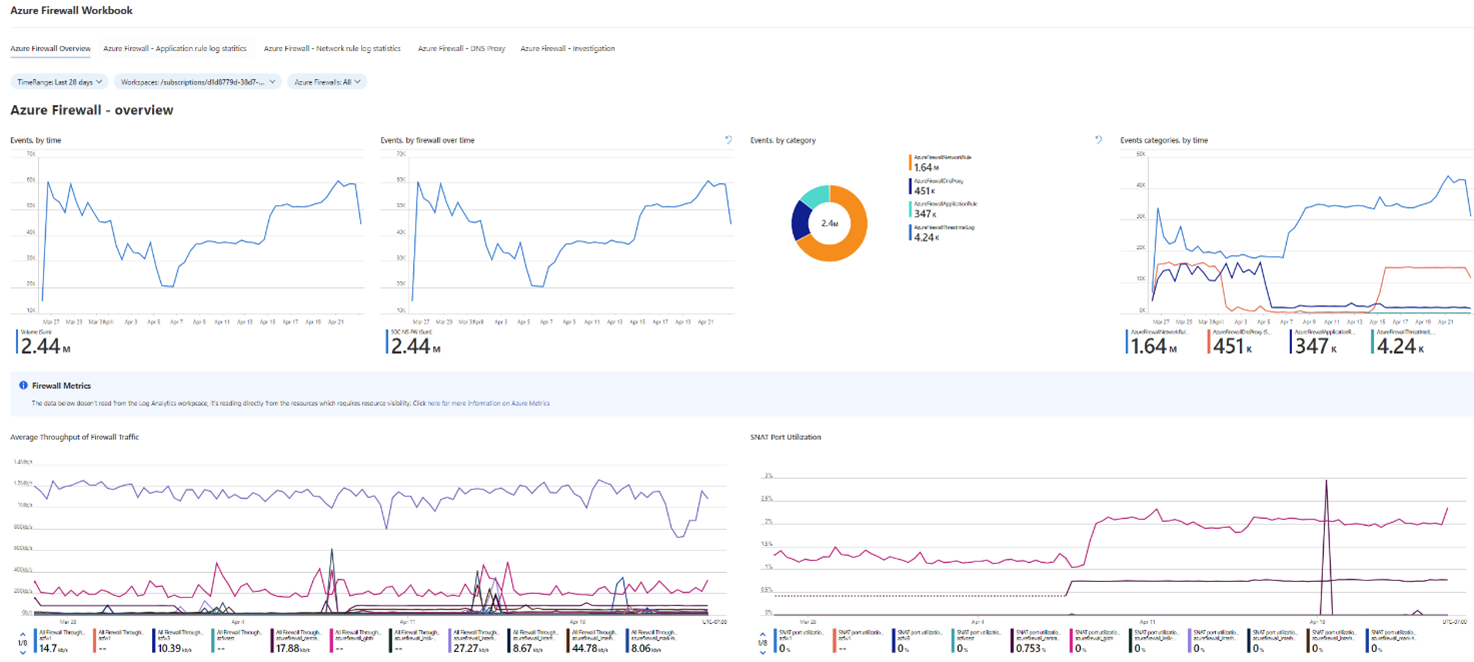Click the info icon on the Firewall Metrics banner
Screen dimensions: 1474x662
(x=23, y=385)
